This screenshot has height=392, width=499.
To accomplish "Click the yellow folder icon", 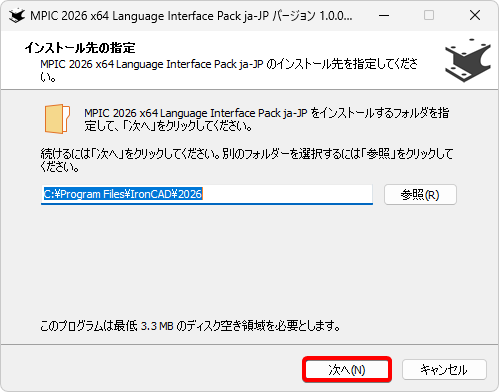I will [57, 119].
